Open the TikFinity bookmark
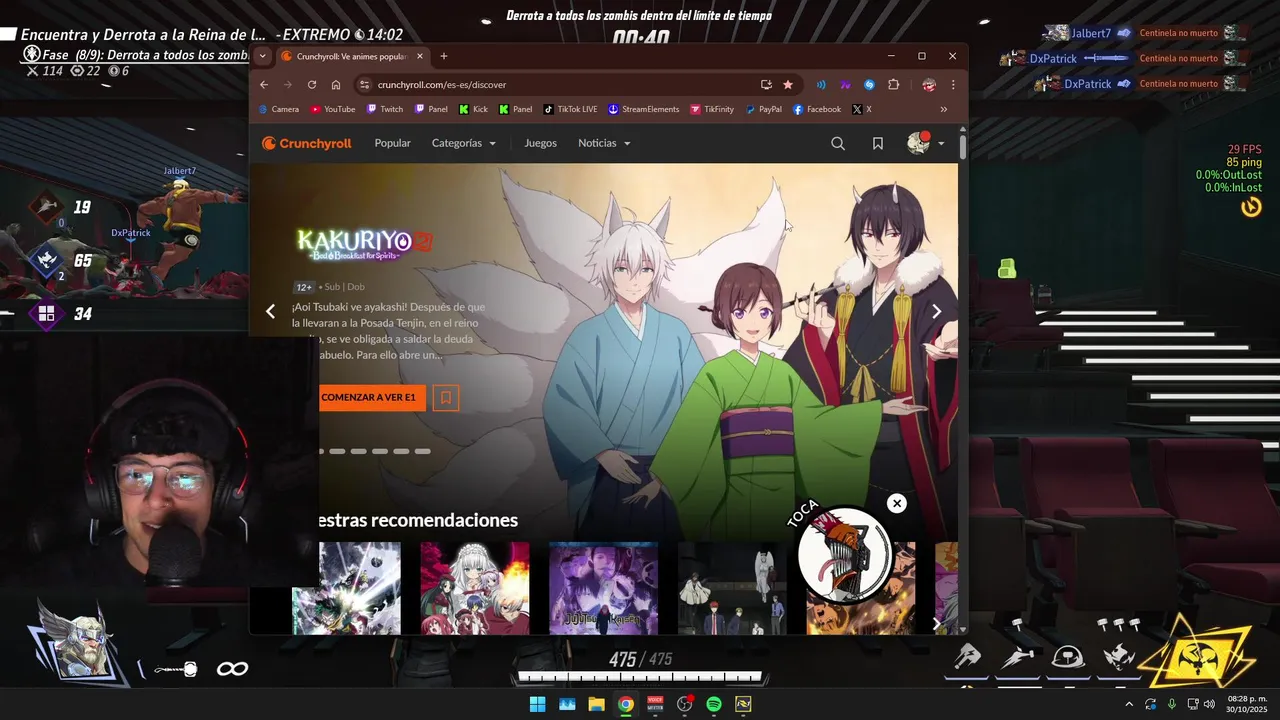Viewport: 1280px width, 720px height. [712, 109]
